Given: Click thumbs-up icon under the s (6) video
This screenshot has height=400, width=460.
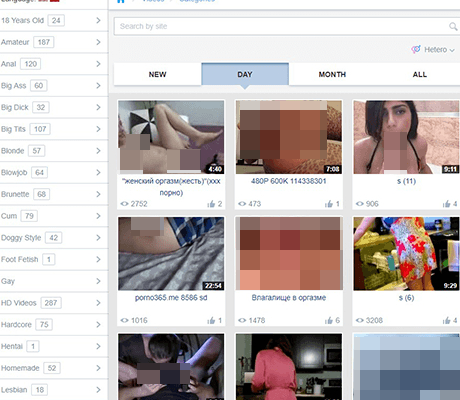Looking at the screenshot, I should coord(446,320).
